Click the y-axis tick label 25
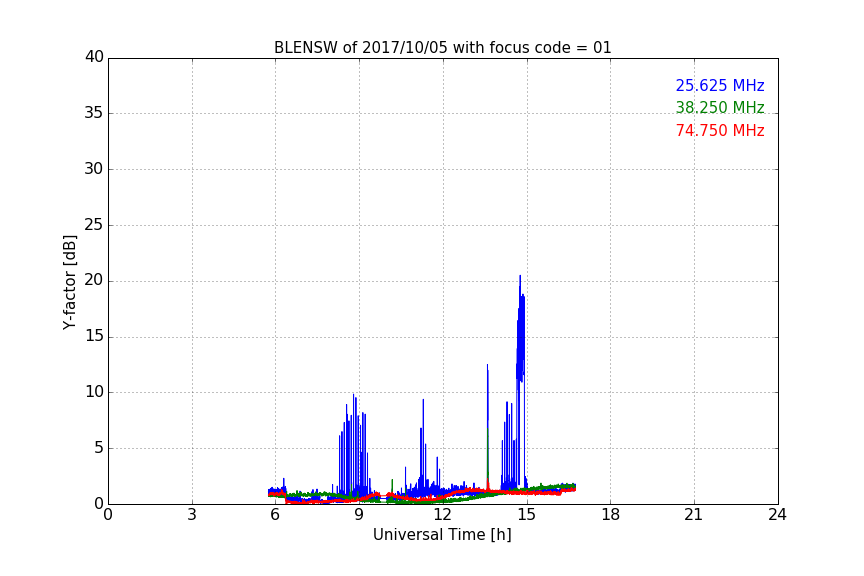Screen dimensions: 864x576 pos(94,225)
